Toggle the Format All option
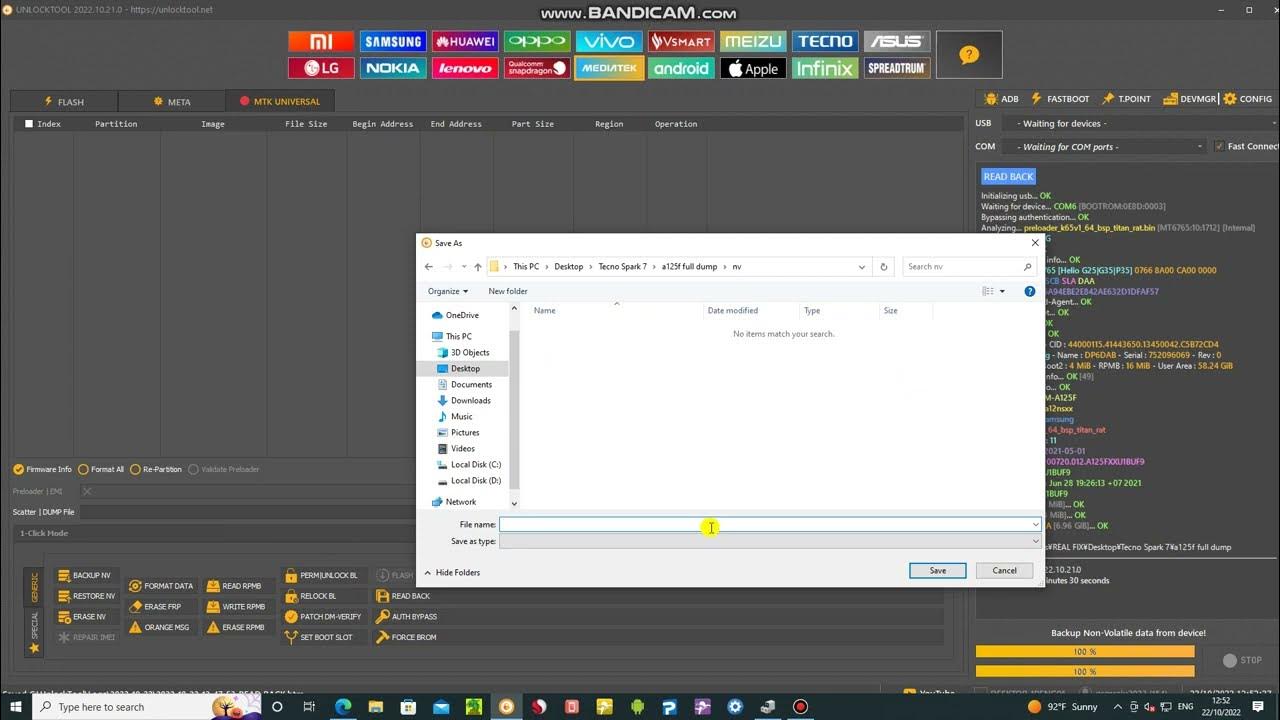This screenshot has height=720, width=1280. click(101, 469)
